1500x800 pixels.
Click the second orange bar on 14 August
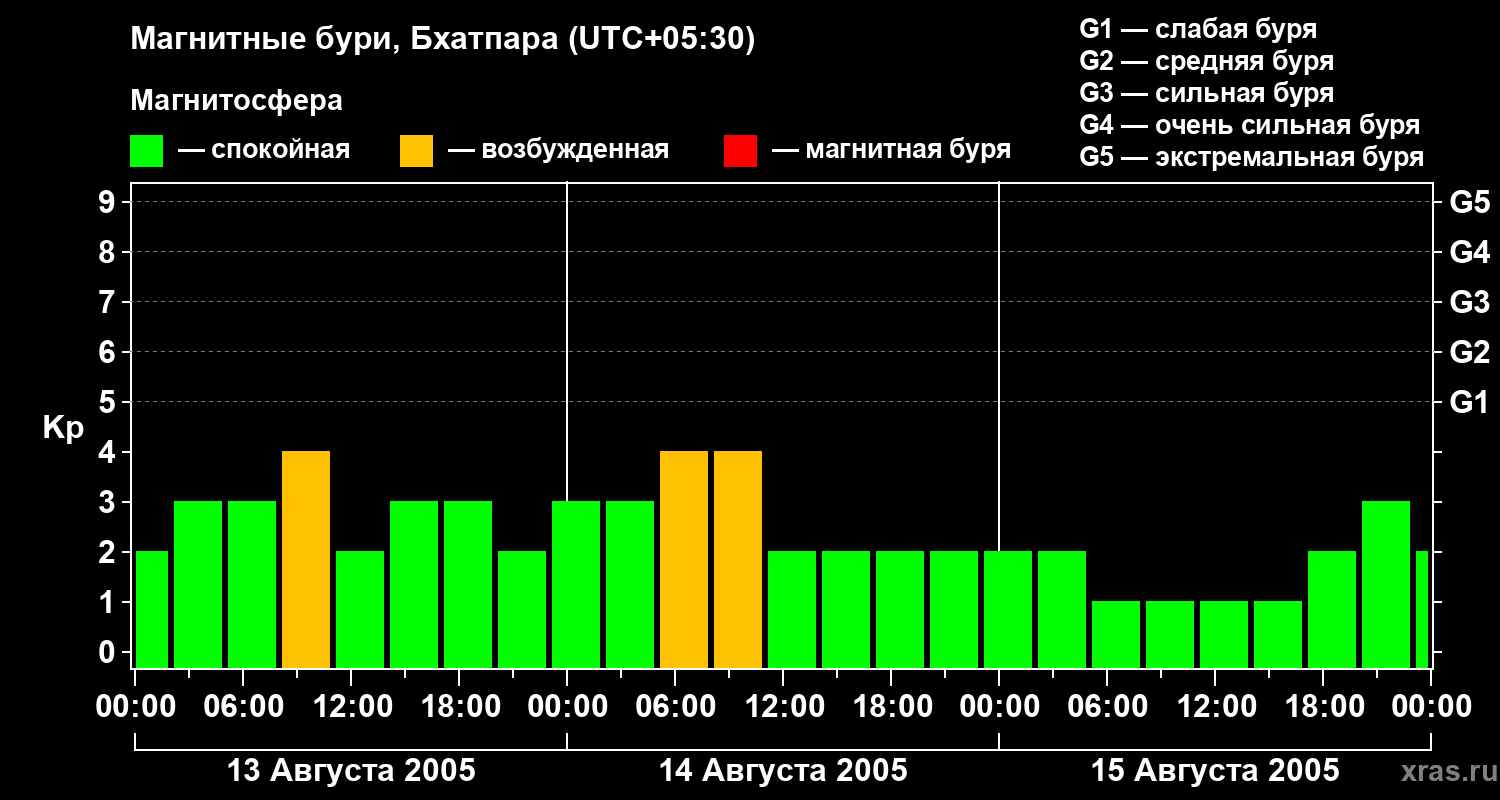coord(738,560)
